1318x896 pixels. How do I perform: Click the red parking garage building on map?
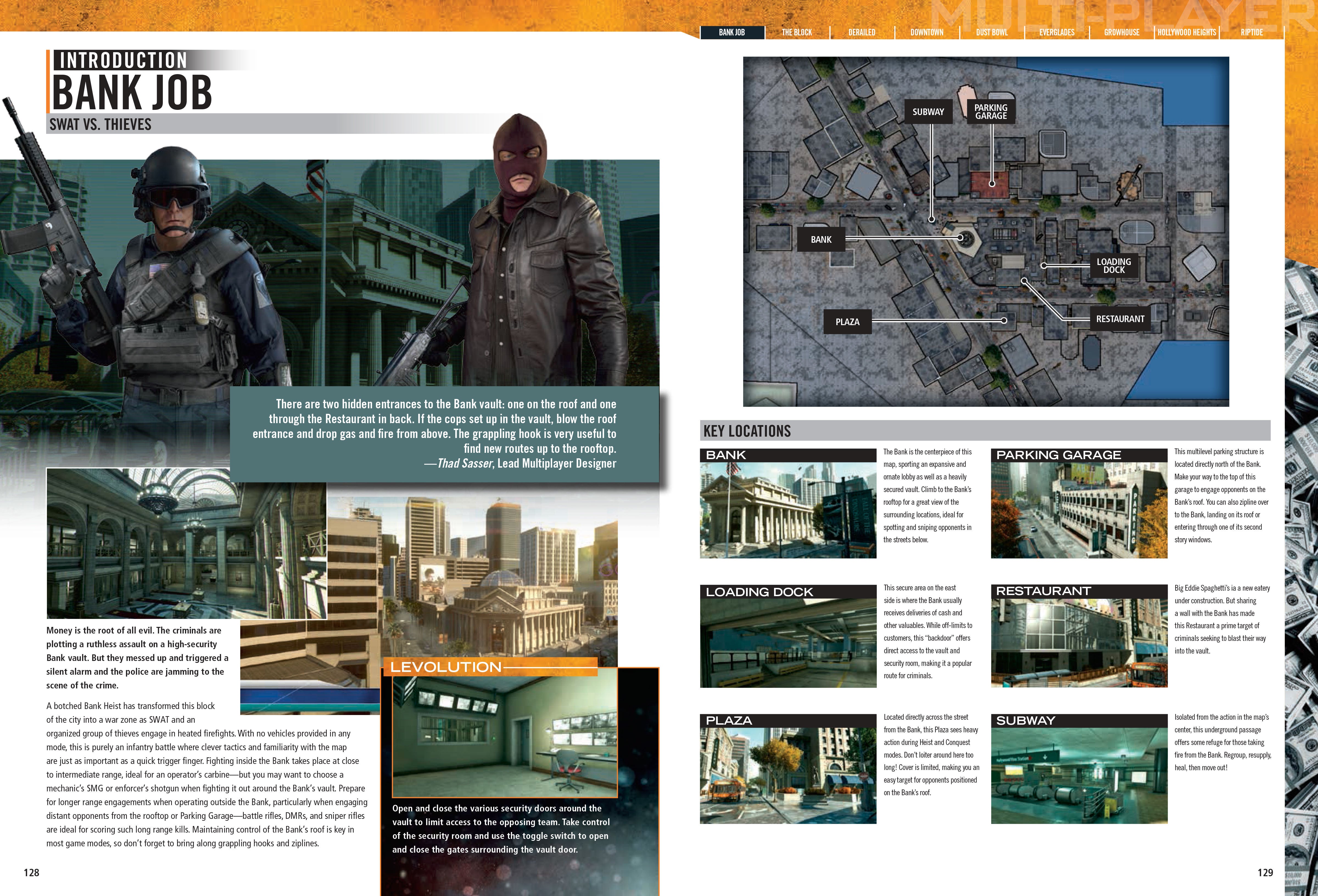[990, 184]
